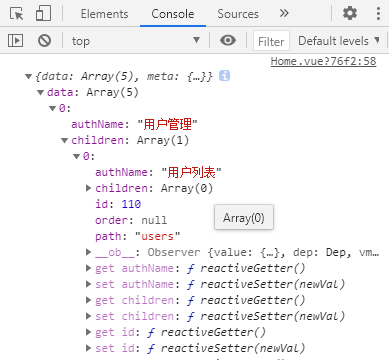This screenshot has width=389, height=360.
Task: Activate the inspect element picker icon
Action: [x=17, y=14]
